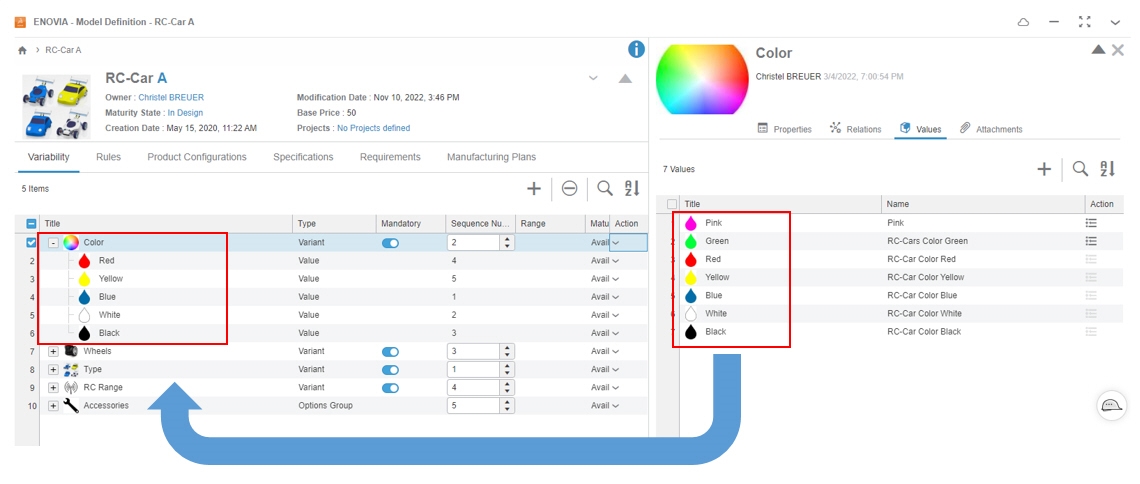Open action dropdown for Accessories row
Screen dimensions: 1140x484
616,406
